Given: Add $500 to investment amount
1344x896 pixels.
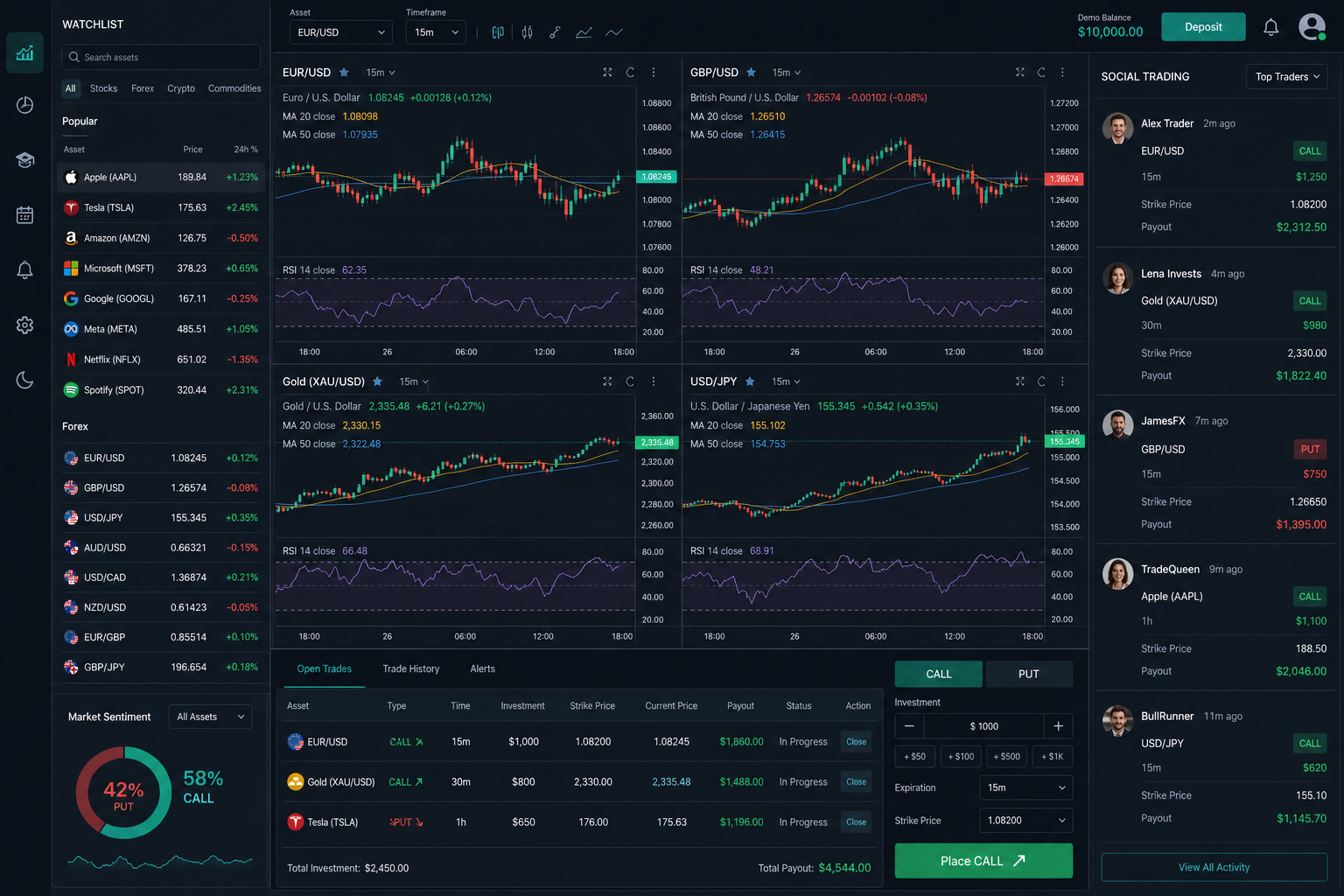Looking at the screenshot, I should click(1006, 757).
